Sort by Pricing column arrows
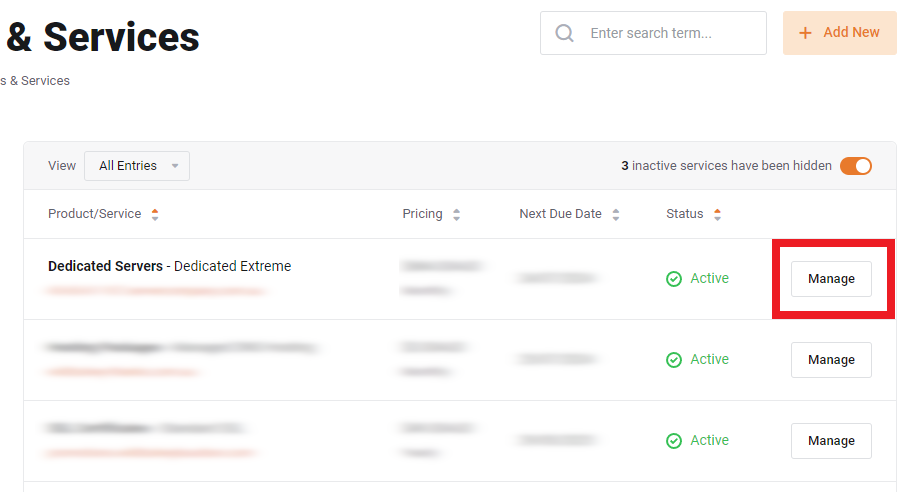 (x=456, y=214)
